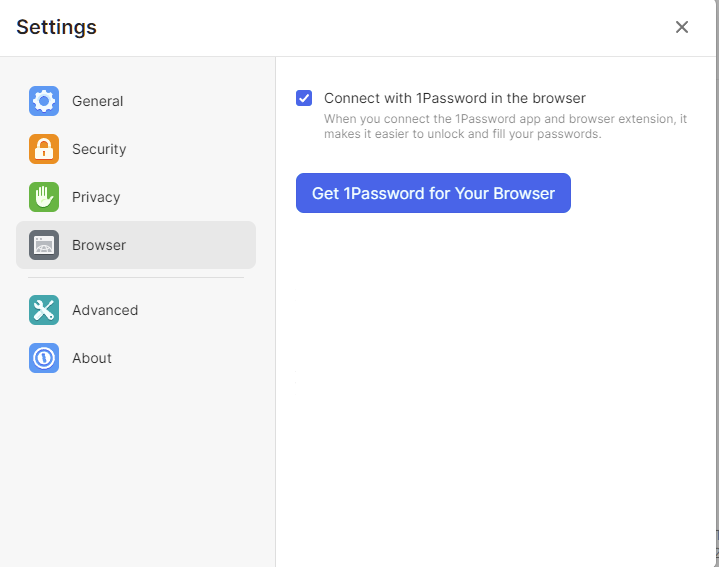This screenshot has width=719, height=567.
Task: Click the green Privacy hand icon
Action: click(x=44, y=197)
